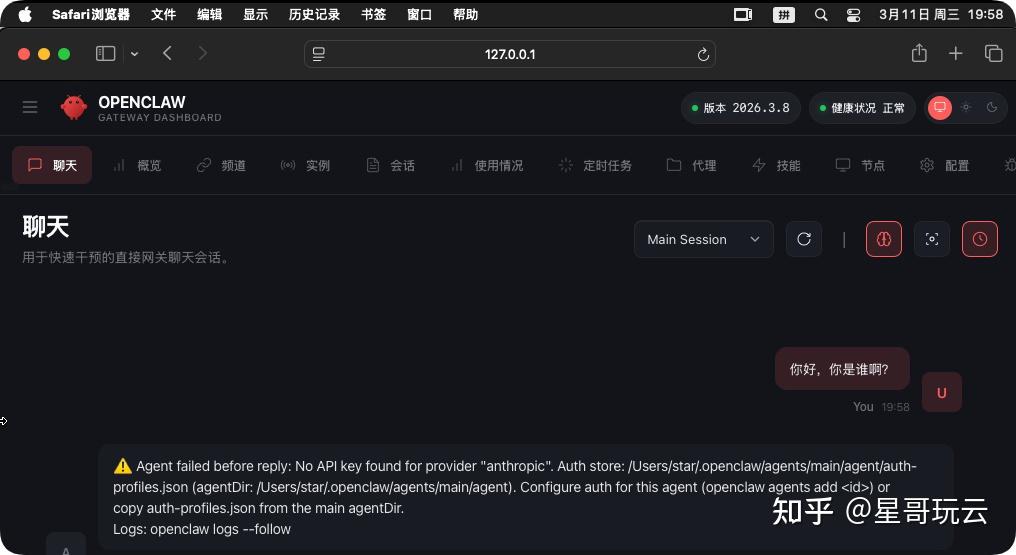Open the 帮助 menu
The image size is (1016, 555).
[x=465, y=14]
